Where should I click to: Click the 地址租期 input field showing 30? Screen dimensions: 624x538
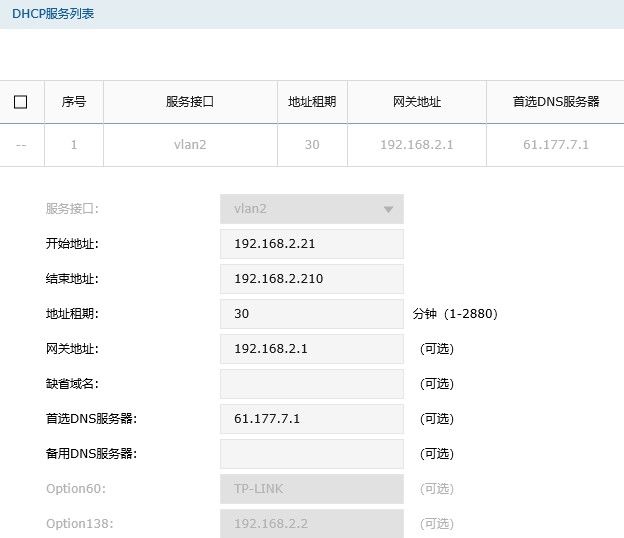[x=312, y=314]
